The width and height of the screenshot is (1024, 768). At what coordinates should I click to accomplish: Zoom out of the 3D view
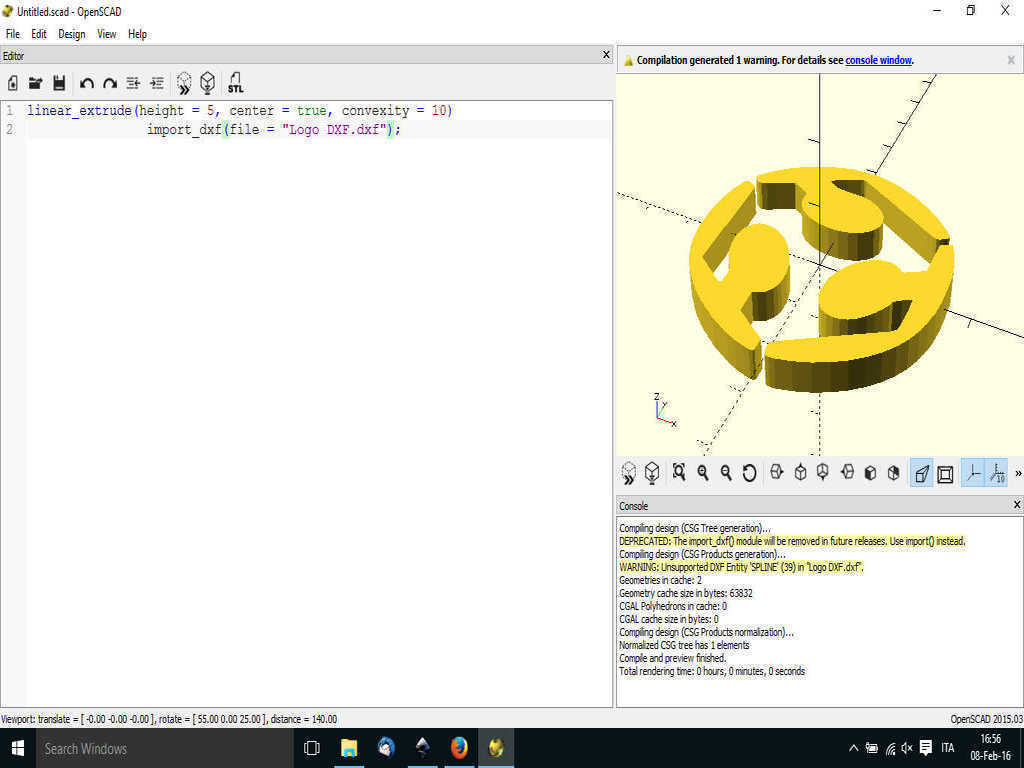[726, 472]
